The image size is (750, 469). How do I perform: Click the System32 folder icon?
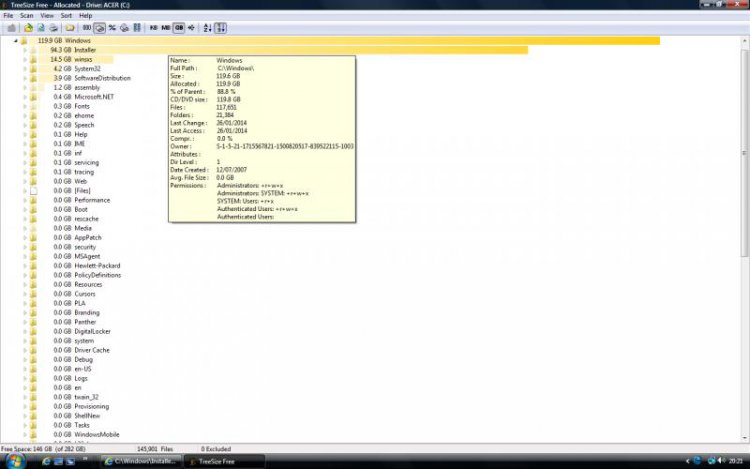[x=33, y=68]
